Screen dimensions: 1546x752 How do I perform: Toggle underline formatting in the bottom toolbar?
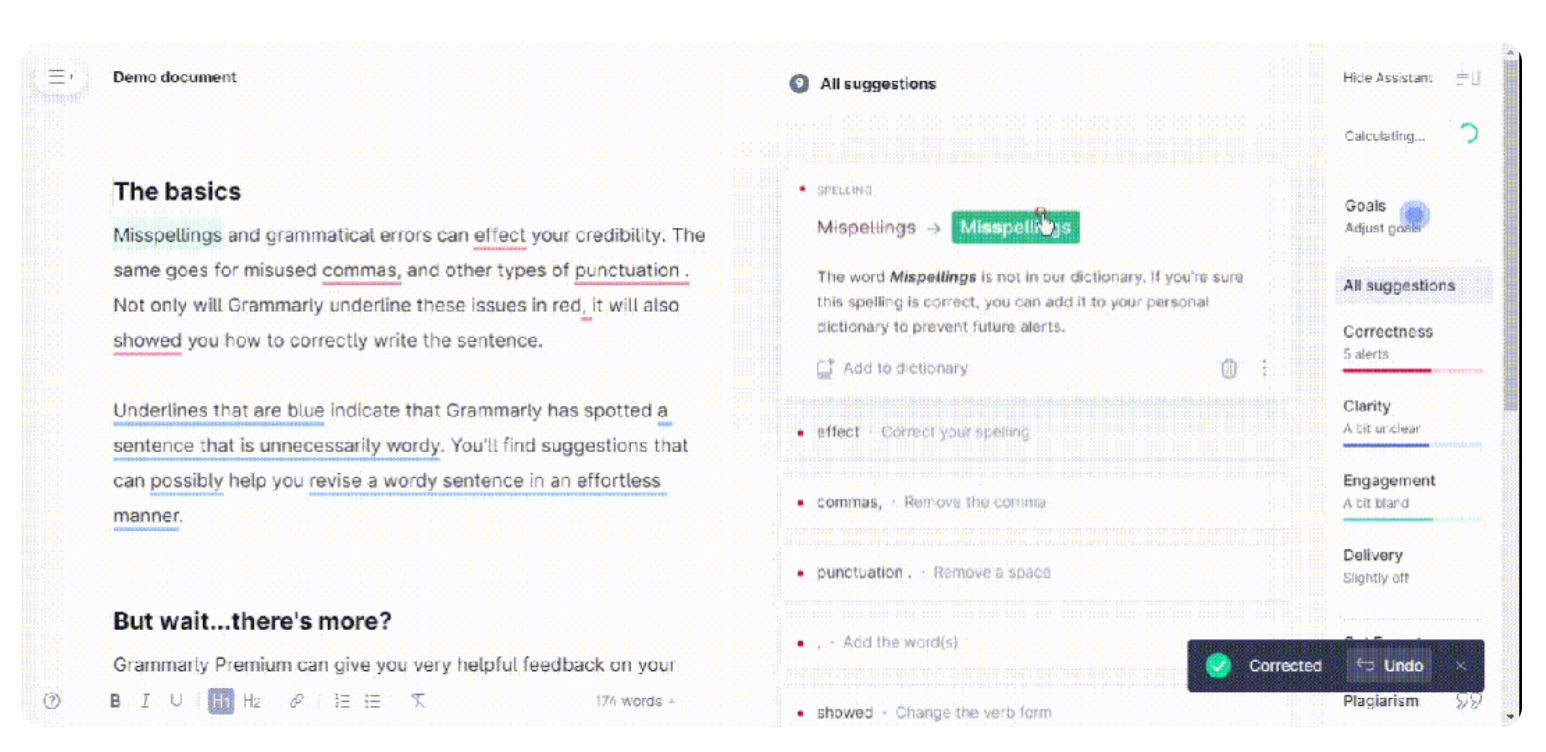(176, 702)
